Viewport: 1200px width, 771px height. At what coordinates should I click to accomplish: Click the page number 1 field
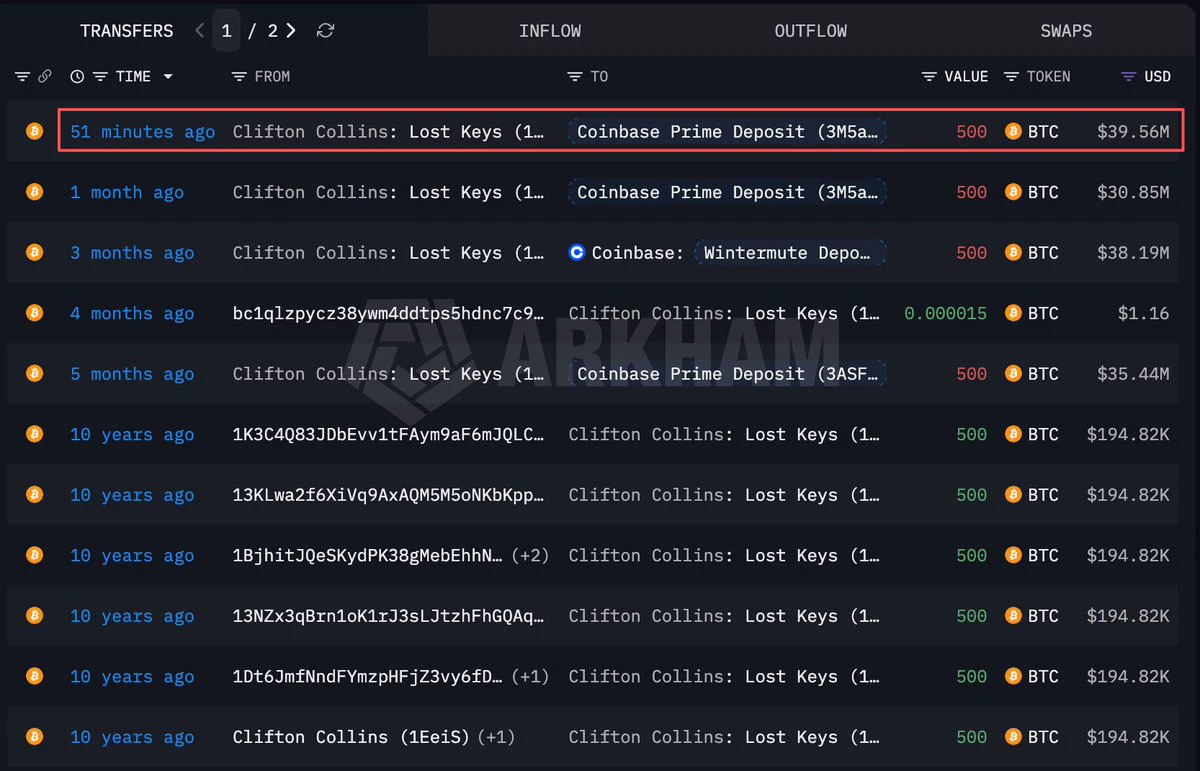[227, 31]
